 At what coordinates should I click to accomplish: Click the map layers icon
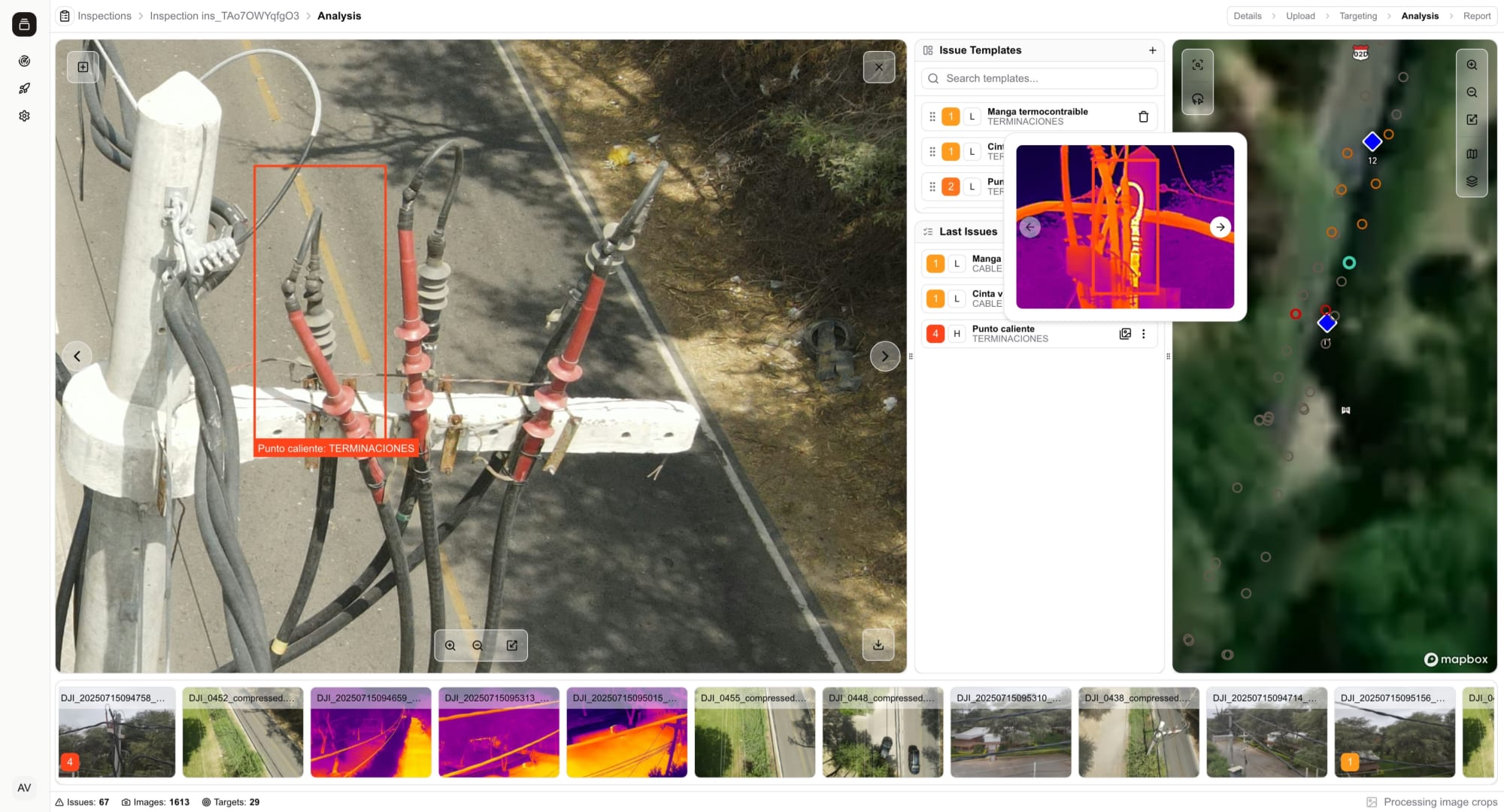point(1472,181)
